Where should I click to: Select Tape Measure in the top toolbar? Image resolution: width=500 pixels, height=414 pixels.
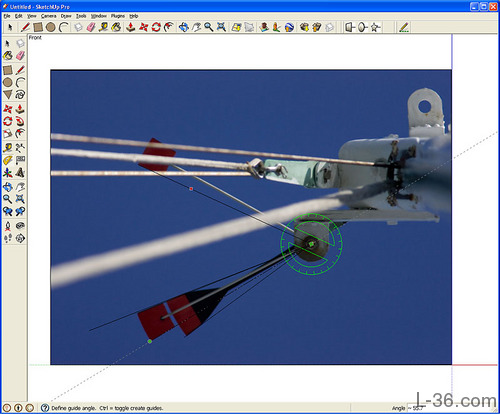point(104,27)
